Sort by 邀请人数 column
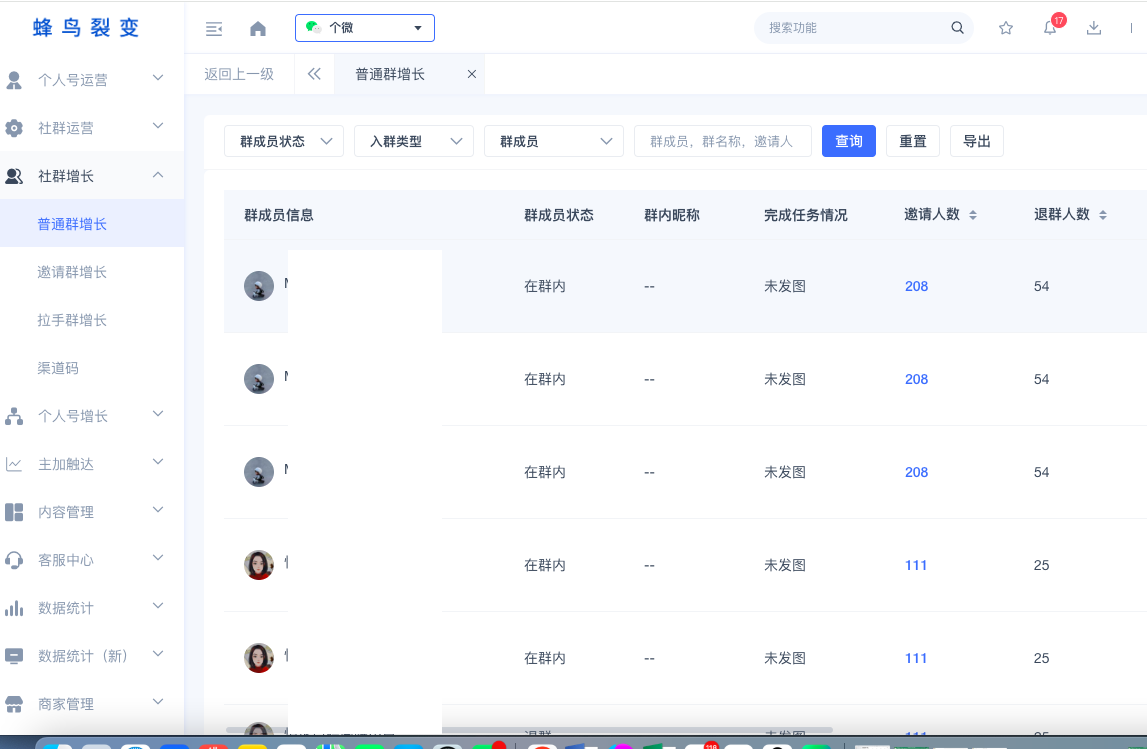Viewport: 1147px width, 749px height. click(x=972, y=215)
